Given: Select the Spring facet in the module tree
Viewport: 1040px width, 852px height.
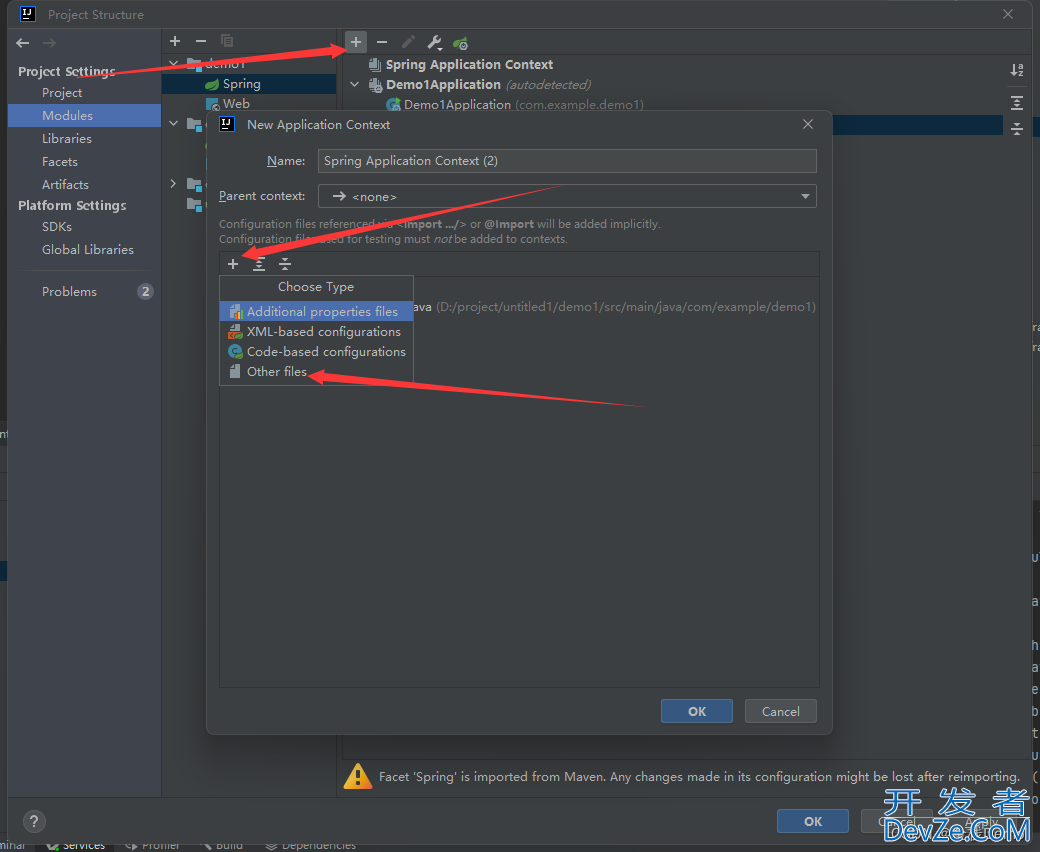Looking at the screenshot, I should click(241, 84).
